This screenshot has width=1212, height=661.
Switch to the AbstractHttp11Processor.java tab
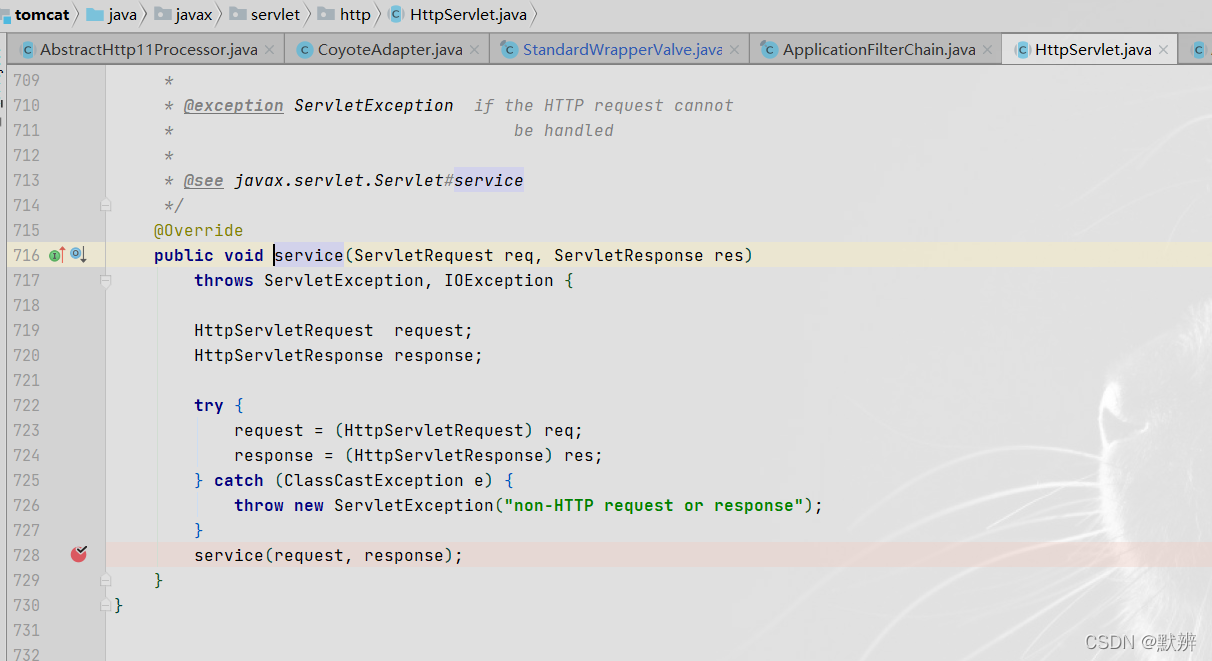(x=148, y=49)
